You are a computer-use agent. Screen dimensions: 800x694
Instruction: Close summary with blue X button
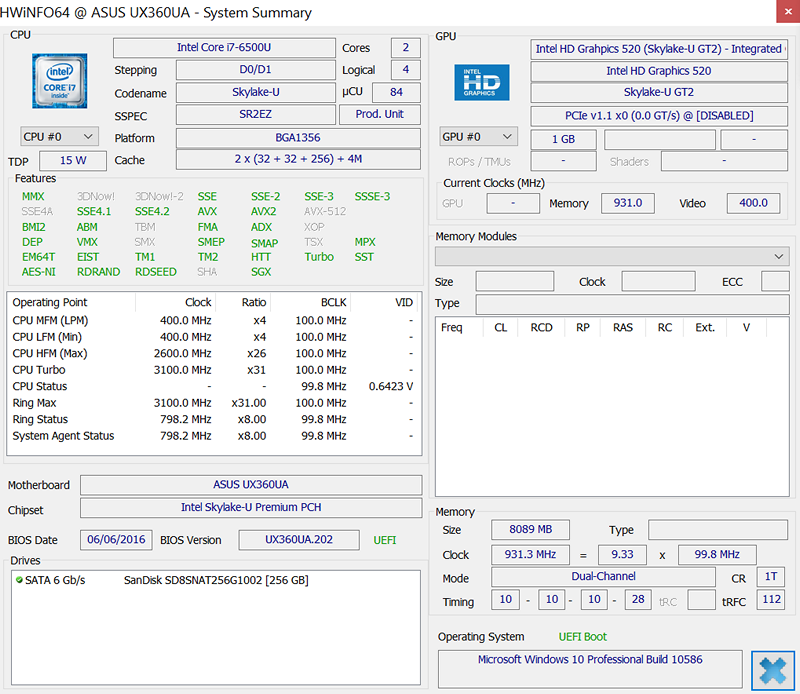click(772, 670)
